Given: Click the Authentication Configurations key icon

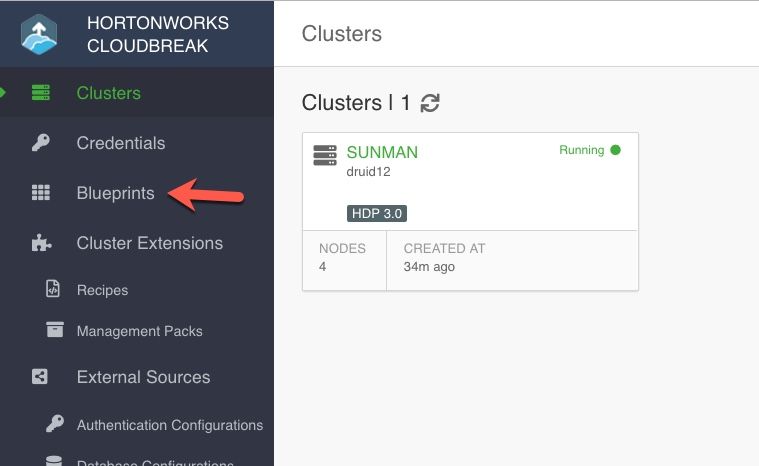Looking at the screenshot, I should (54, 425).
